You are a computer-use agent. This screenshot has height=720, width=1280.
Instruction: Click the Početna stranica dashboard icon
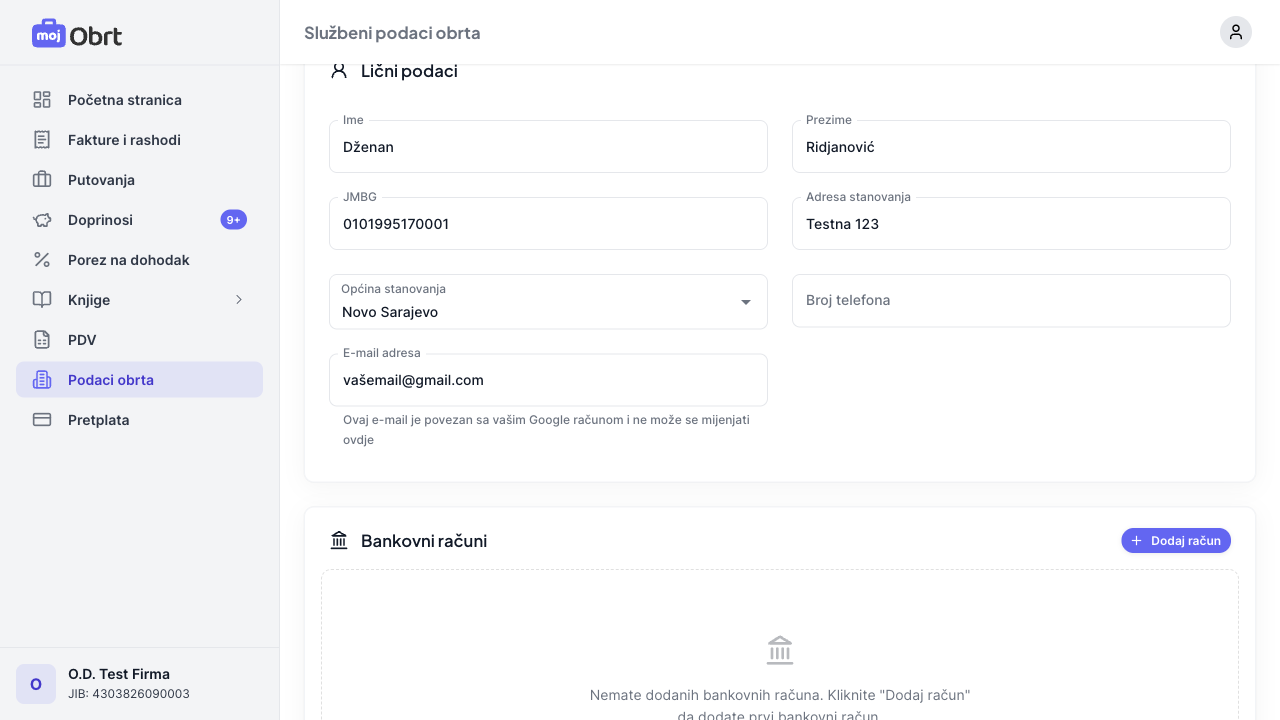point(42,100)
